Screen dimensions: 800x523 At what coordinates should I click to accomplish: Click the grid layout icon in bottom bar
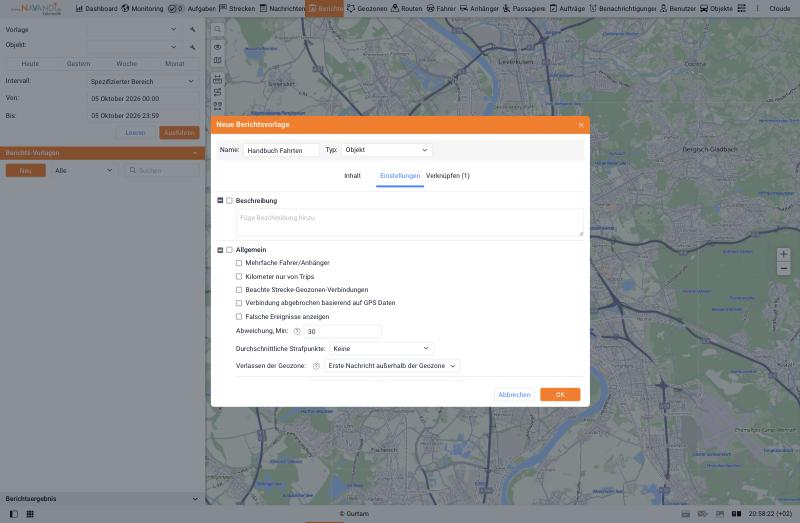coord(30,514)
